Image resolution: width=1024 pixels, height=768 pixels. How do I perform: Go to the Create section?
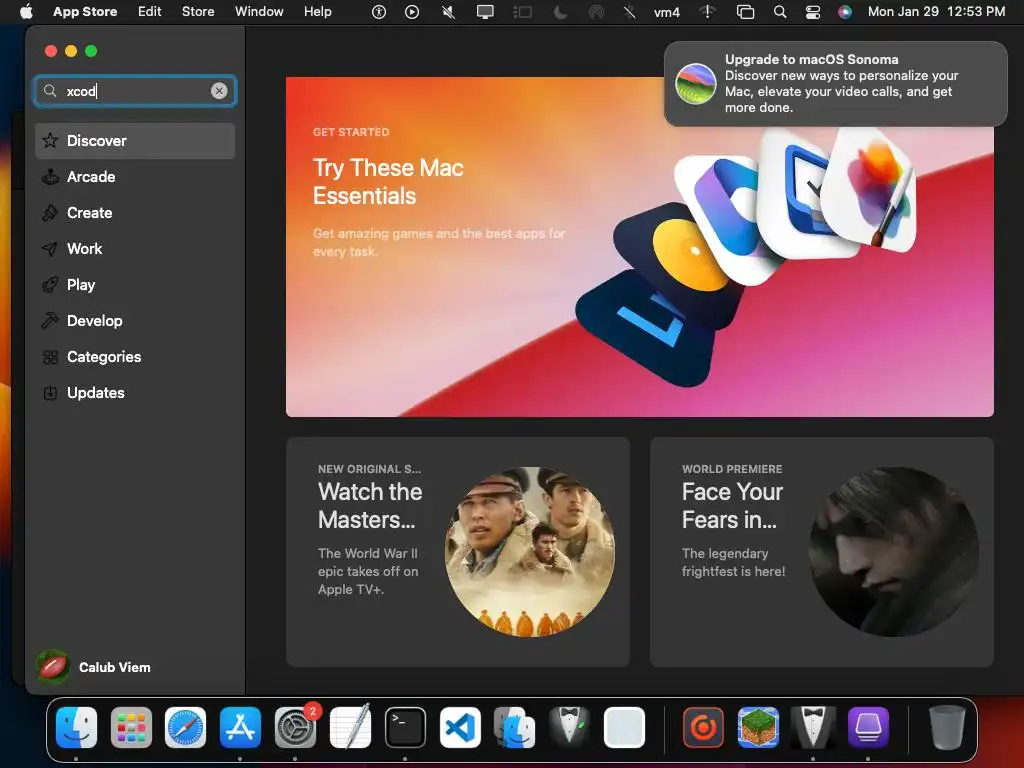pyautogui.click(x=135, y=213)
